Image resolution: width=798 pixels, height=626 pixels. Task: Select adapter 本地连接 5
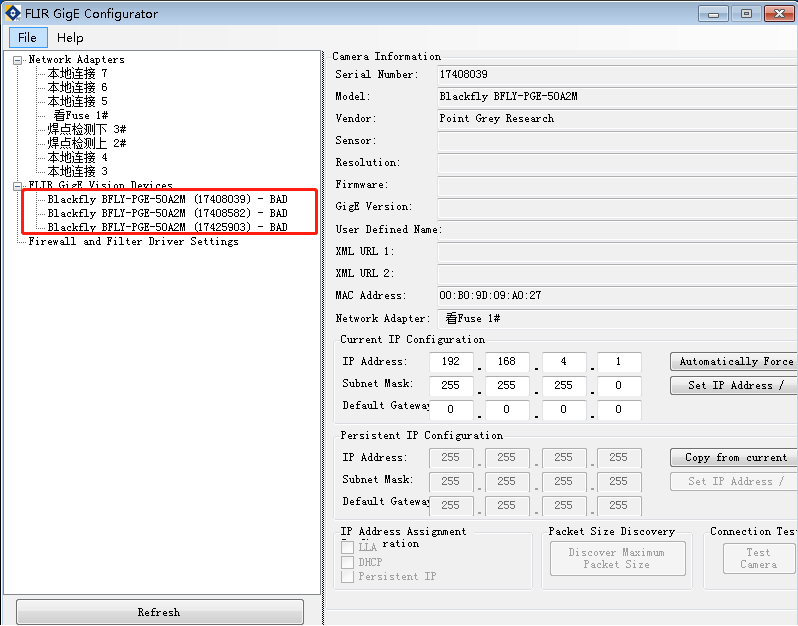pos(77,101)
